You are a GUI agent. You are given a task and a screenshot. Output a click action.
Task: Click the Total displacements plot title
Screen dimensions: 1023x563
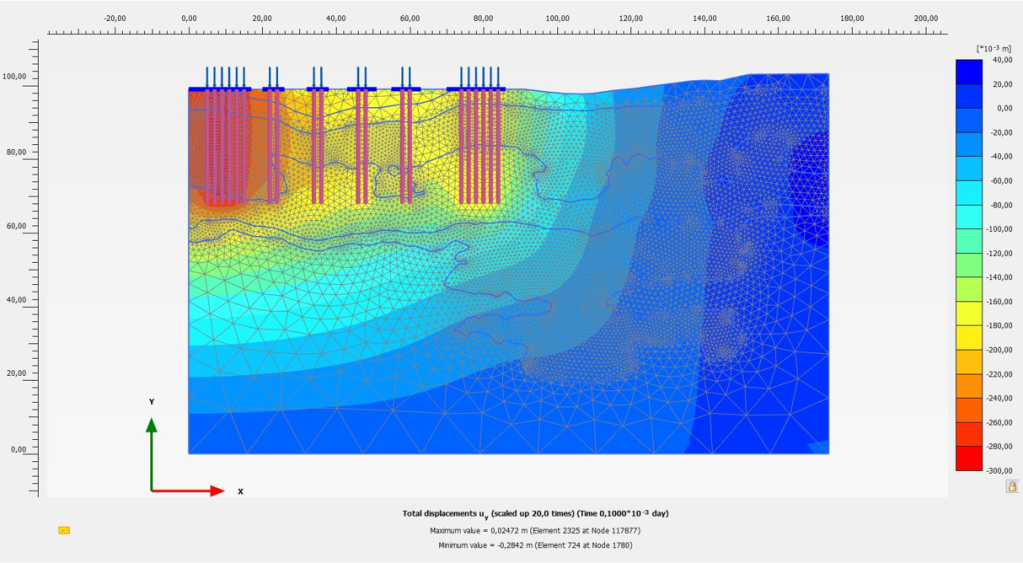(x=535, y=513)
